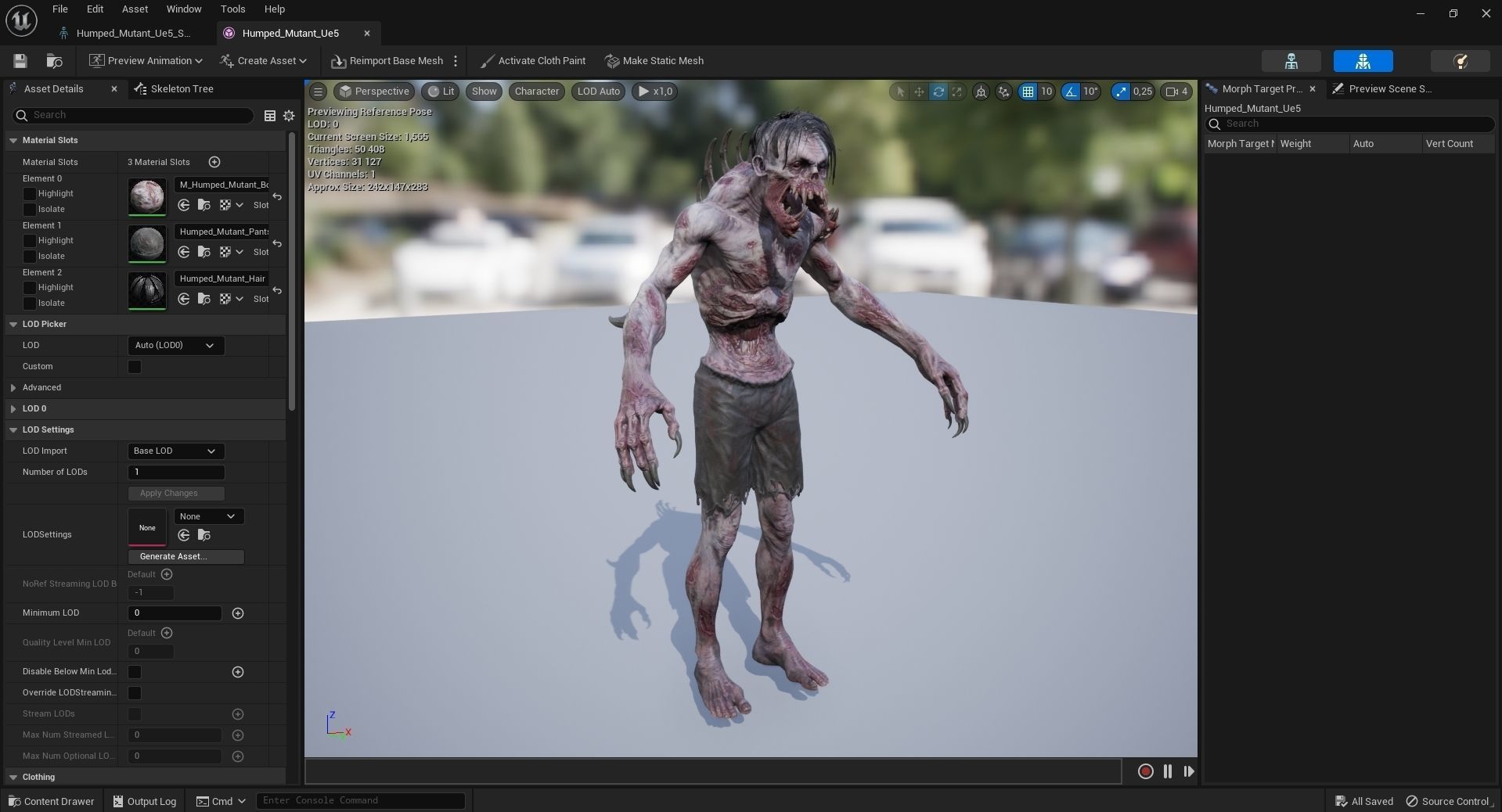Image resolution: width=1502 pixels, height=812 pixels.
Task: Select the rotate mode tool in viewport
Action: pos(938,92)
